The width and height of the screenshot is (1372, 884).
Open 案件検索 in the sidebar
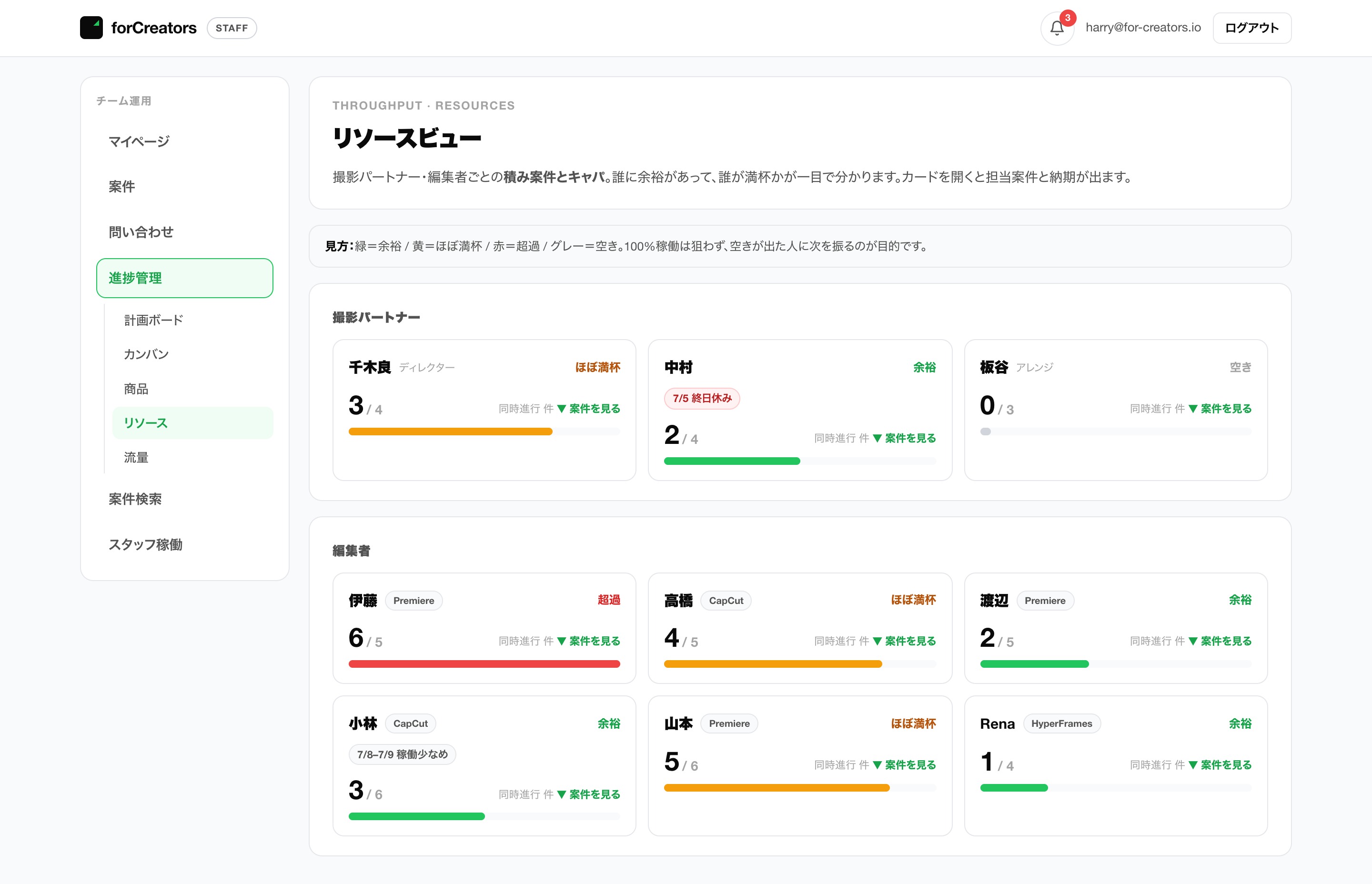click(x=184, y=499)
